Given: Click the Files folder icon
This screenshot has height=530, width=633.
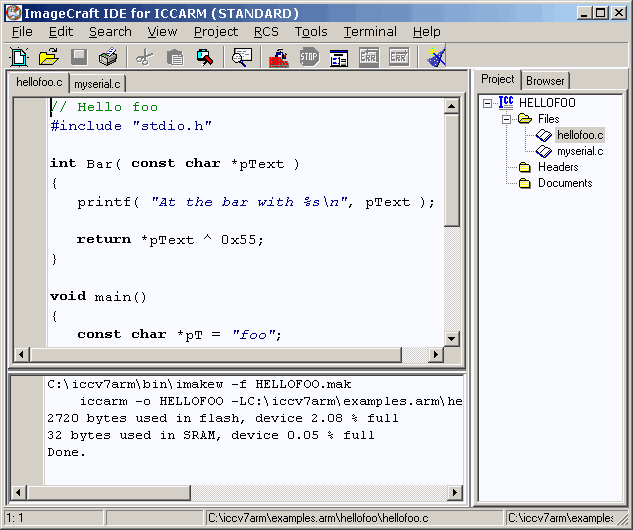Looking at the screenshot, I should click(525, 119).
